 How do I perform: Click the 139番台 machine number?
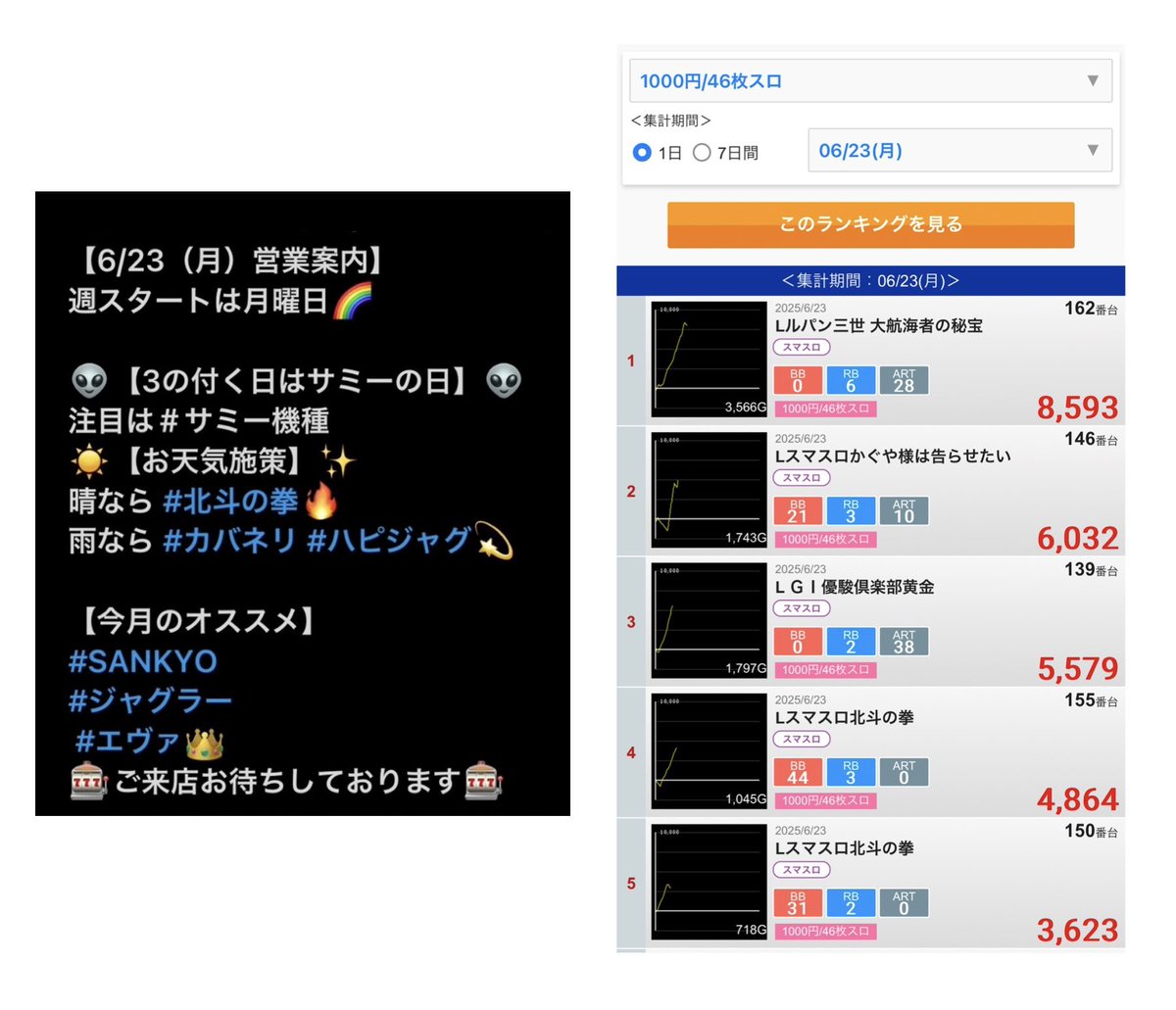tap(1092, 570)
